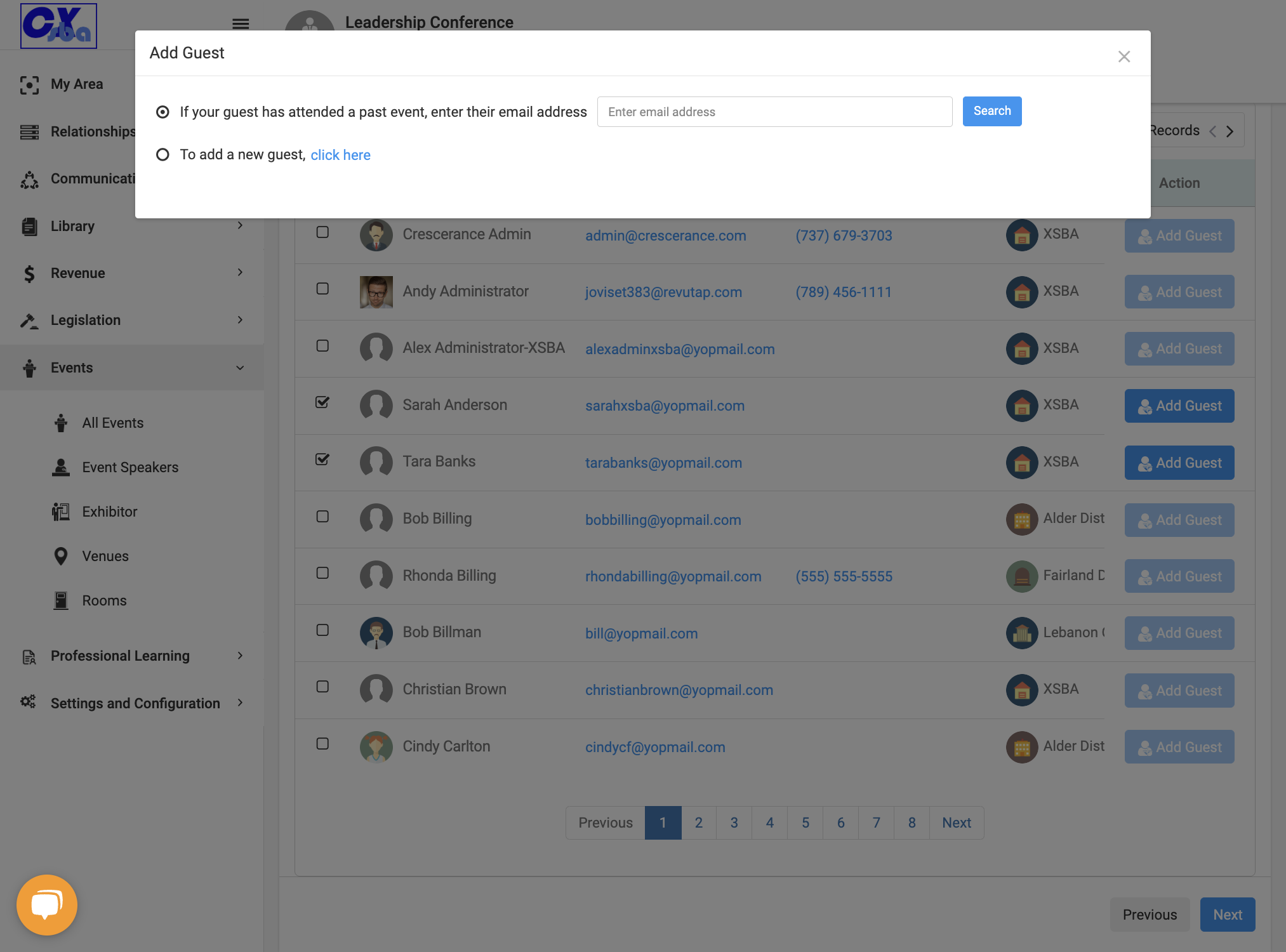1286x952 pixels.
Task: Close the Add Guest dialog
Action: [1124, 56]
